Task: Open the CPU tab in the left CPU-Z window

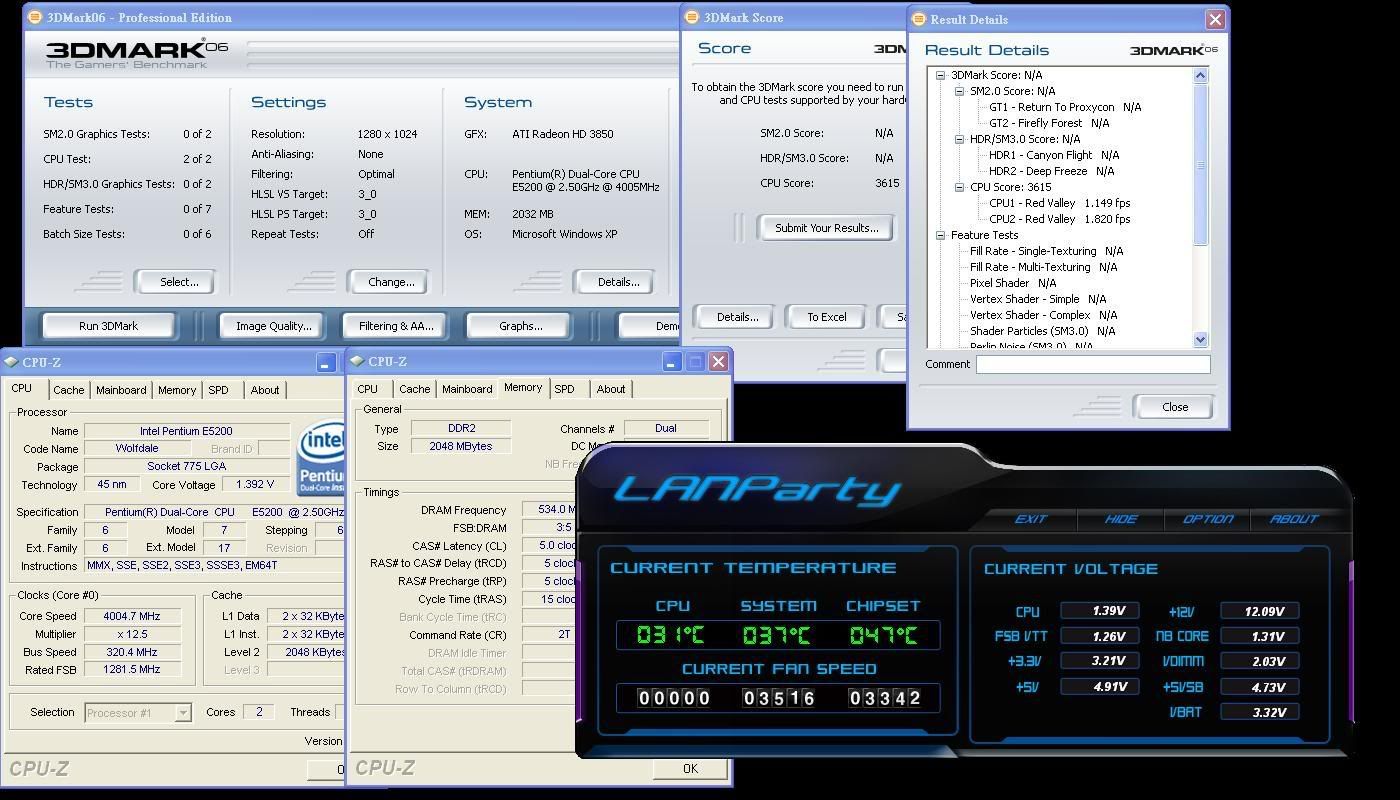Action: (x=21, y=388)
